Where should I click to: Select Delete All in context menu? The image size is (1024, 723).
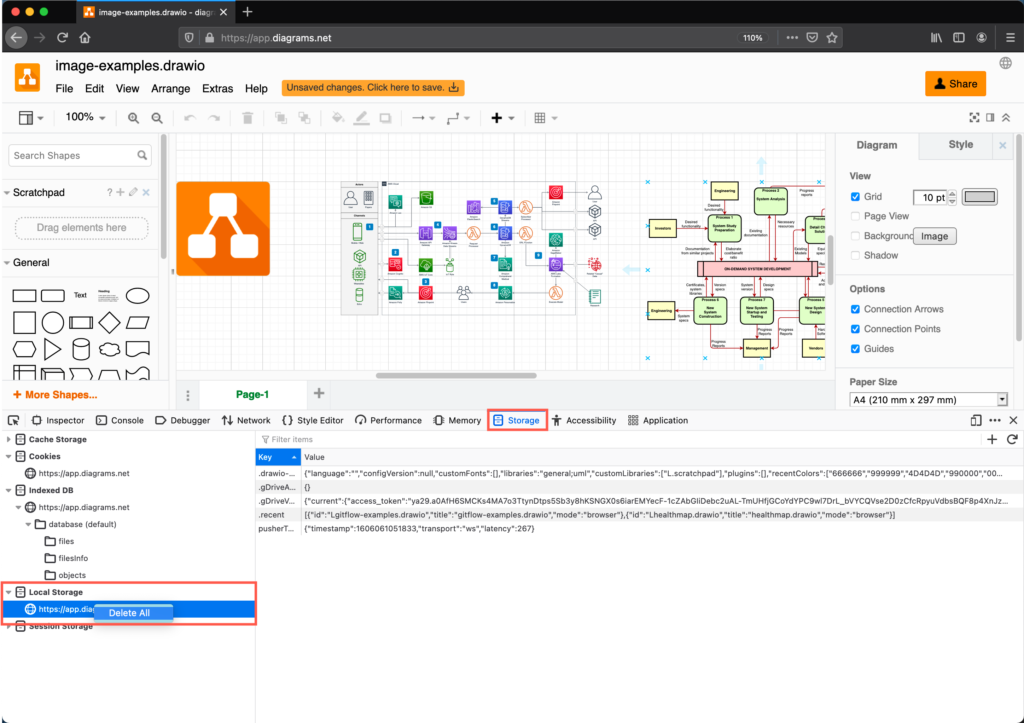click(133, 613)
